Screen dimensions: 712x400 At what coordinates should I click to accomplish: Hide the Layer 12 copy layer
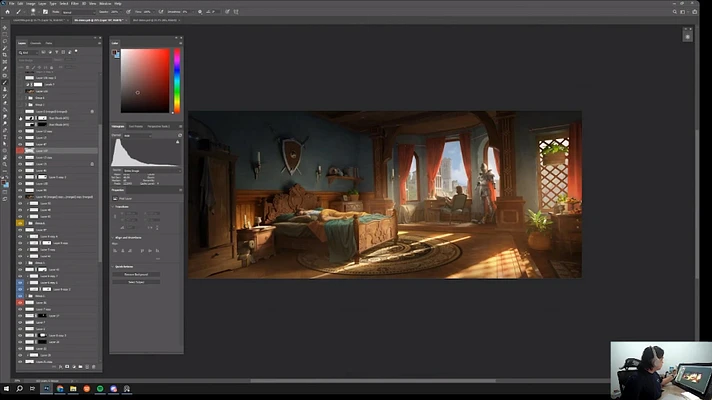coord(20,131)
